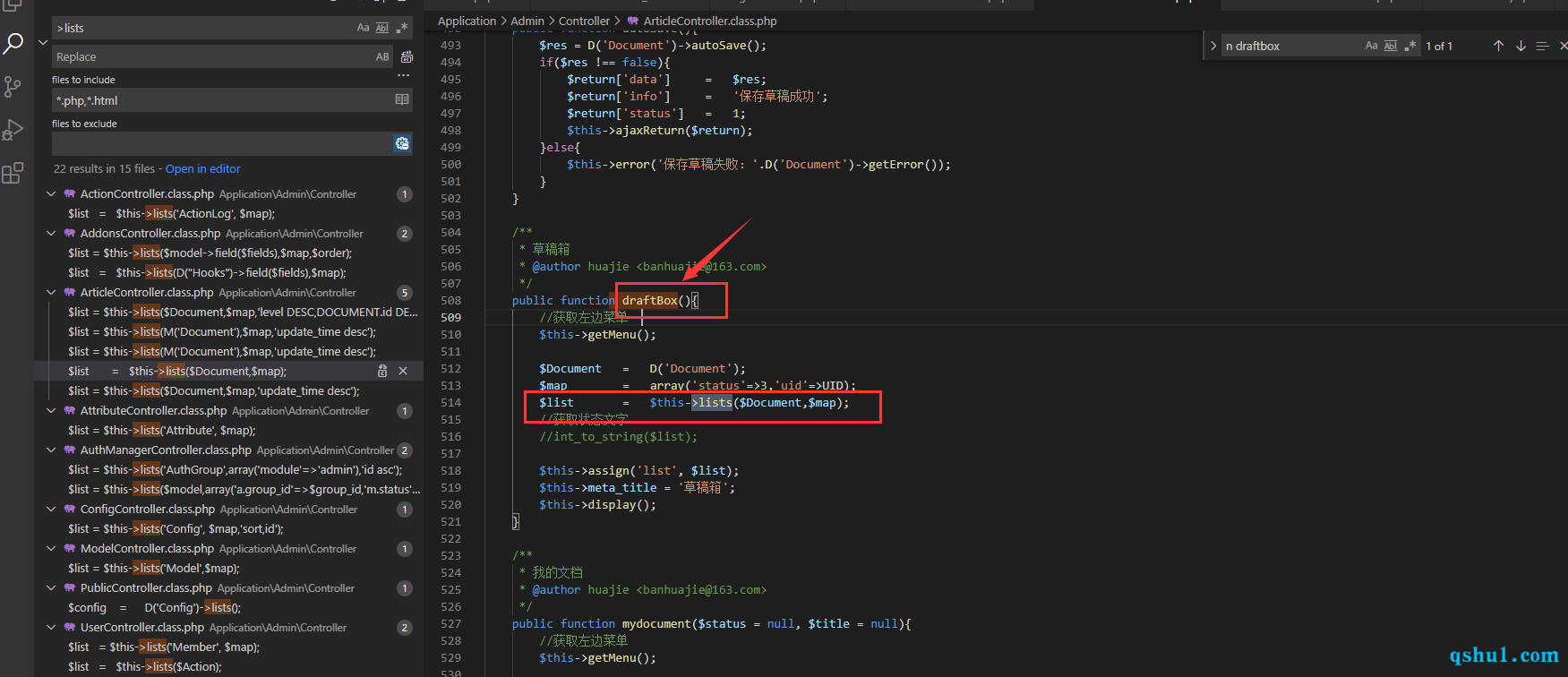
Task: Open result $config = D('Config')->lists()
Action: [155, 607]
